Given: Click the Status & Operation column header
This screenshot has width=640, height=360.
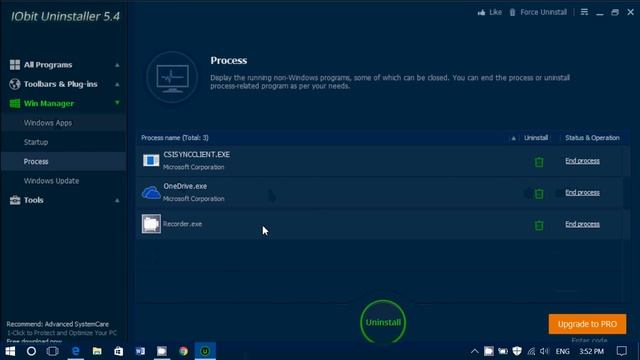Looking at the screenshot, I should (x=592, y=138).
